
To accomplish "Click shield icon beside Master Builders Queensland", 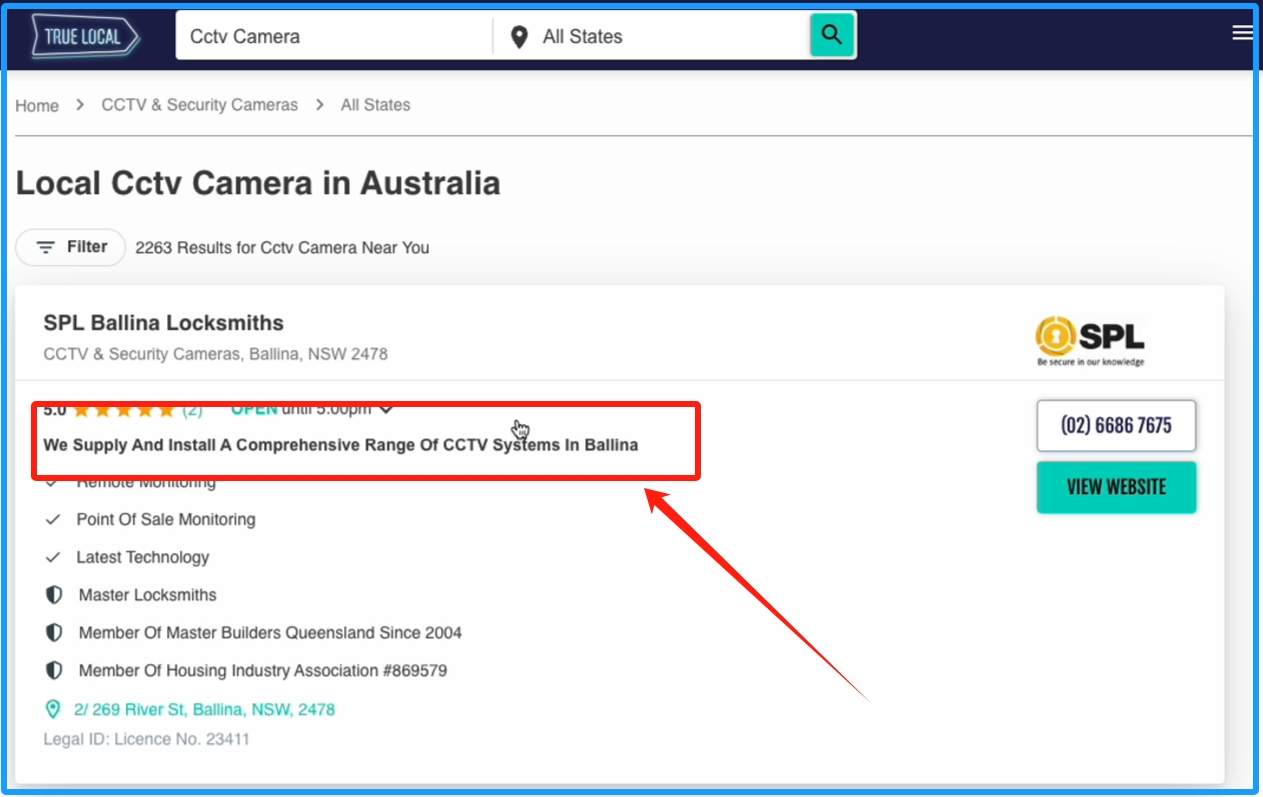I will [x=54, y=633].
